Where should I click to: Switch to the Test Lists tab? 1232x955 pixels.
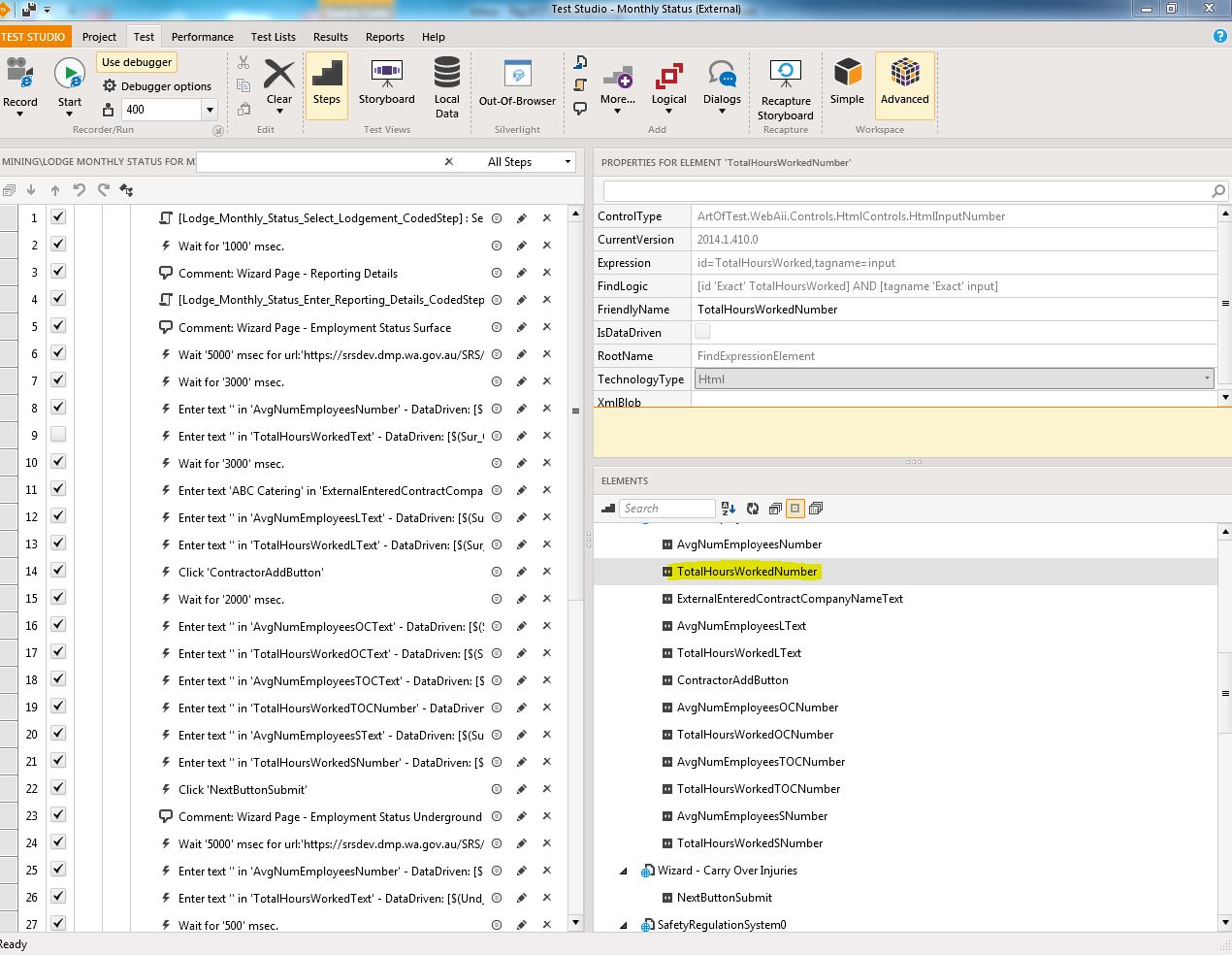(273, 37)
